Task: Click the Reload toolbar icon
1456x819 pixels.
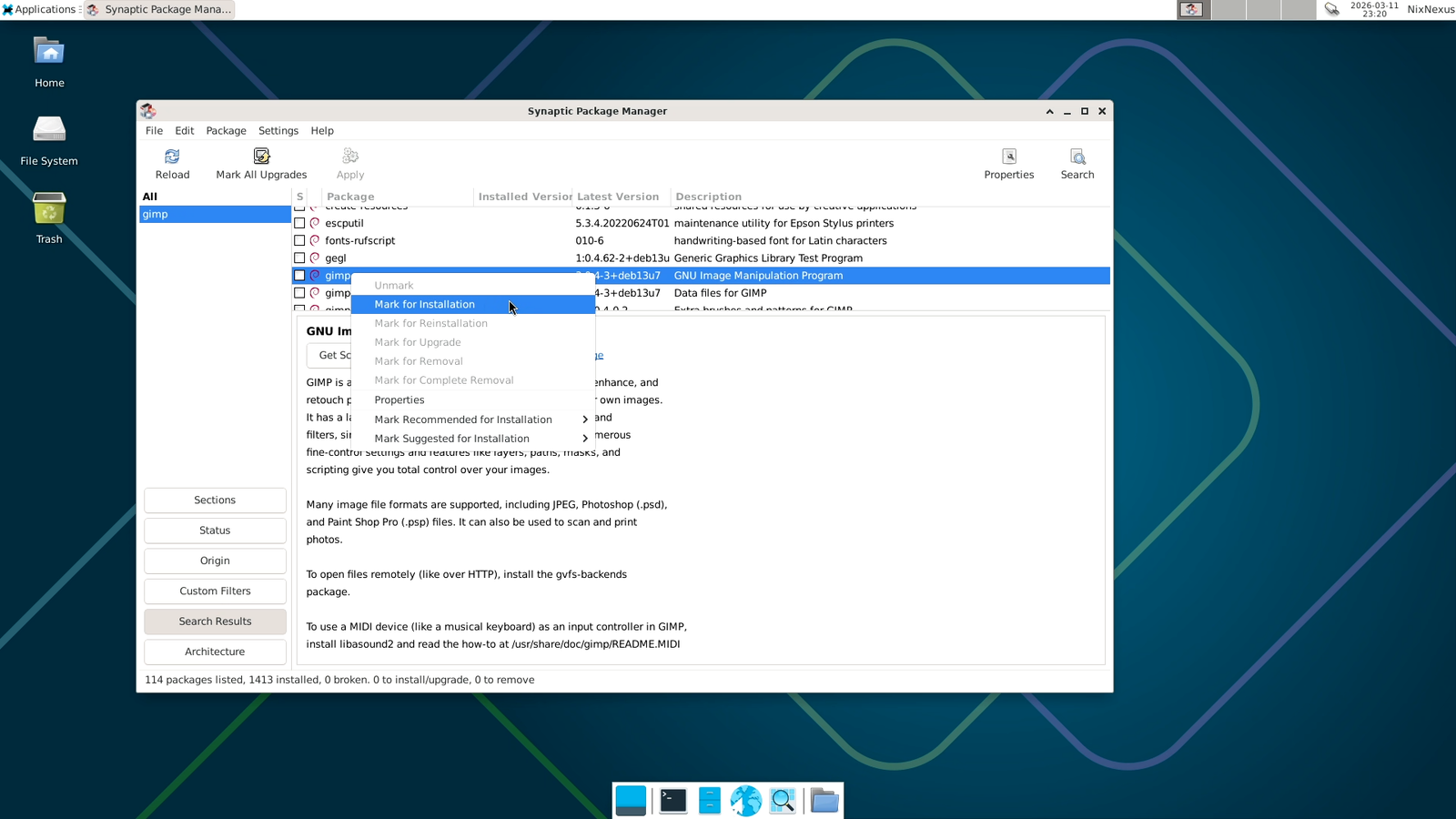Action: (x=172, y=164)
